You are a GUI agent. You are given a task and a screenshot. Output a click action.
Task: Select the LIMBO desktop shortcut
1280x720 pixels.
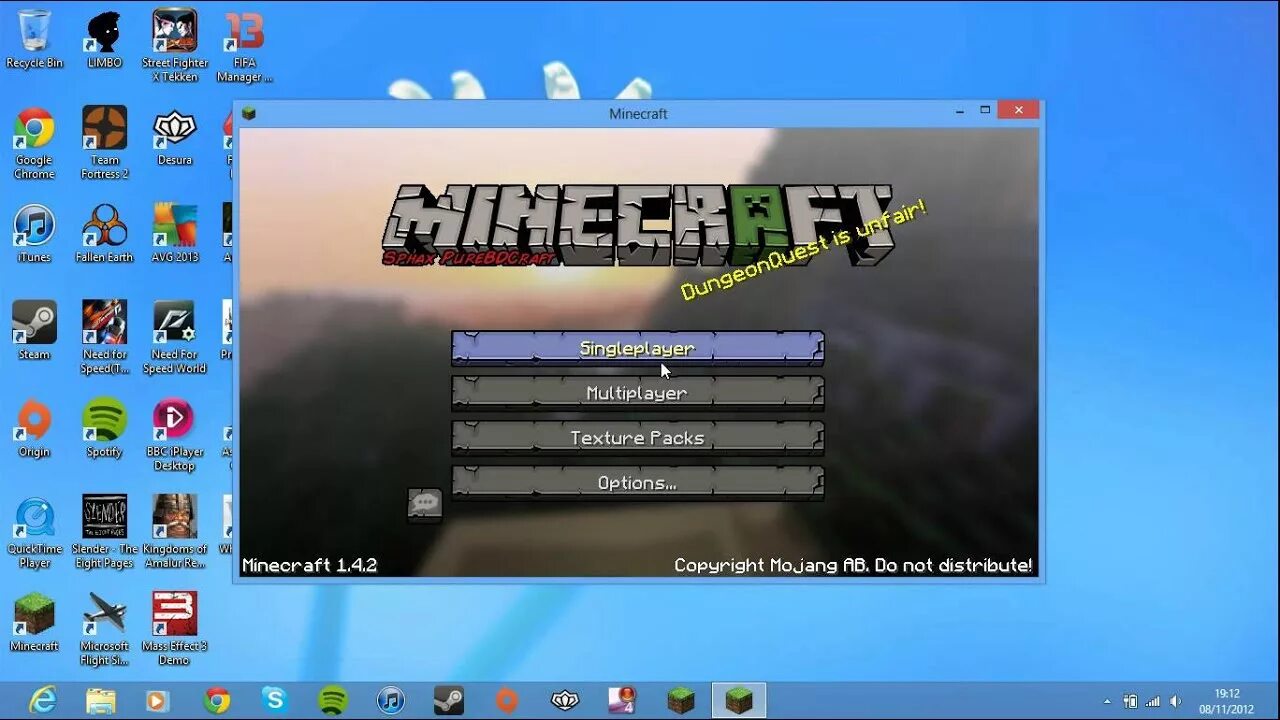104,38
